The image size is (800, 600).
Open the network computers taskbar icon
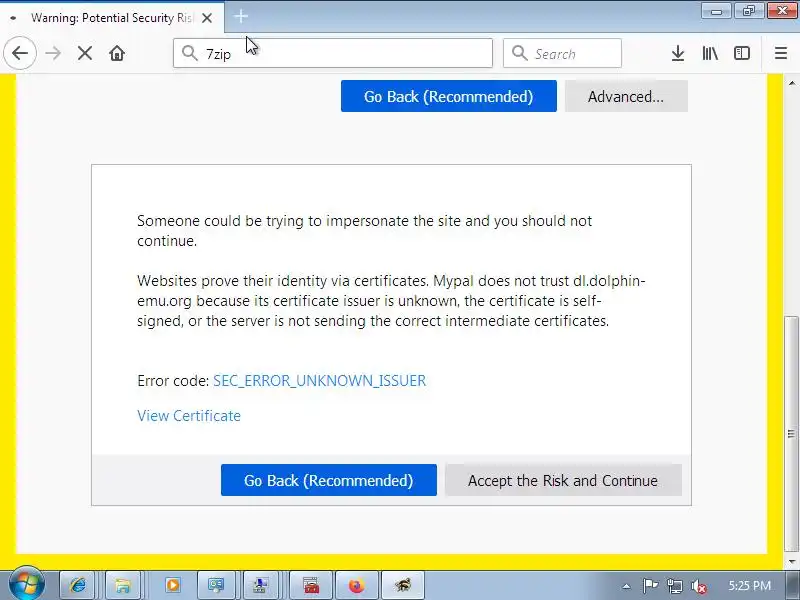pyautogui.click(x=261, y=585)
